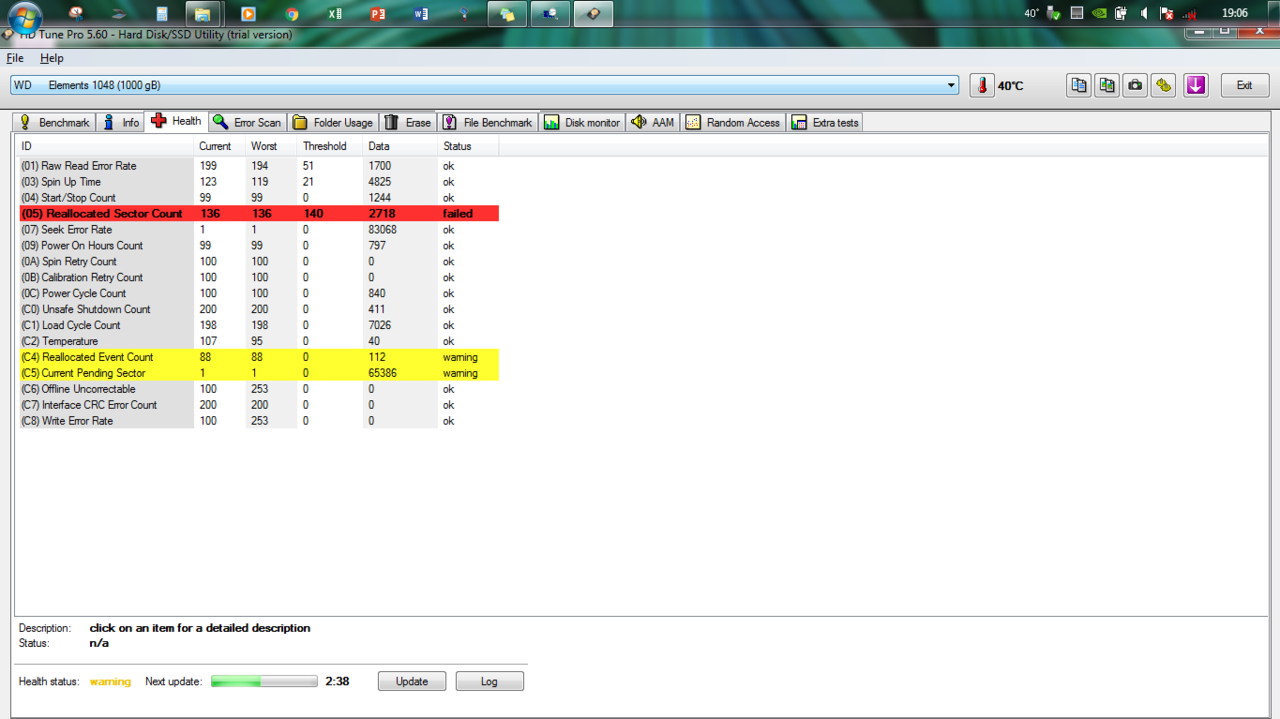Select the (07) Seek Error Rate row
1280x719 pixels.
coord(258,230)
